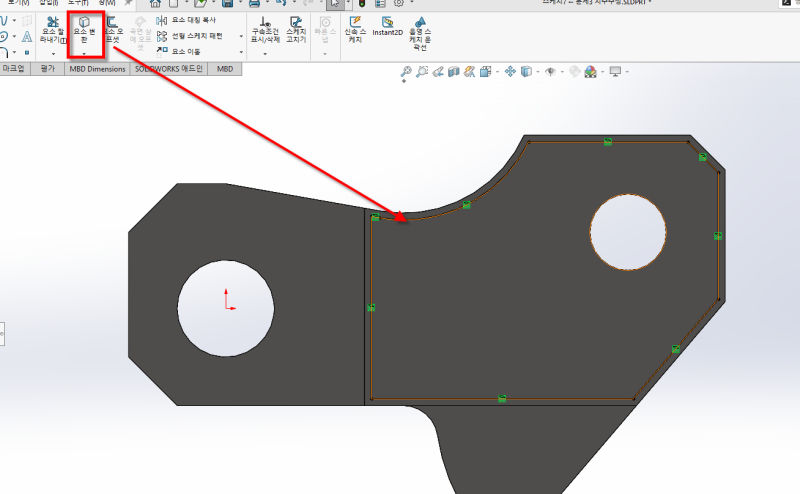The height and width of the screenshot is (494, 800).
Task: Click the right circular hole on the part
Action: [x=628, y=232]
